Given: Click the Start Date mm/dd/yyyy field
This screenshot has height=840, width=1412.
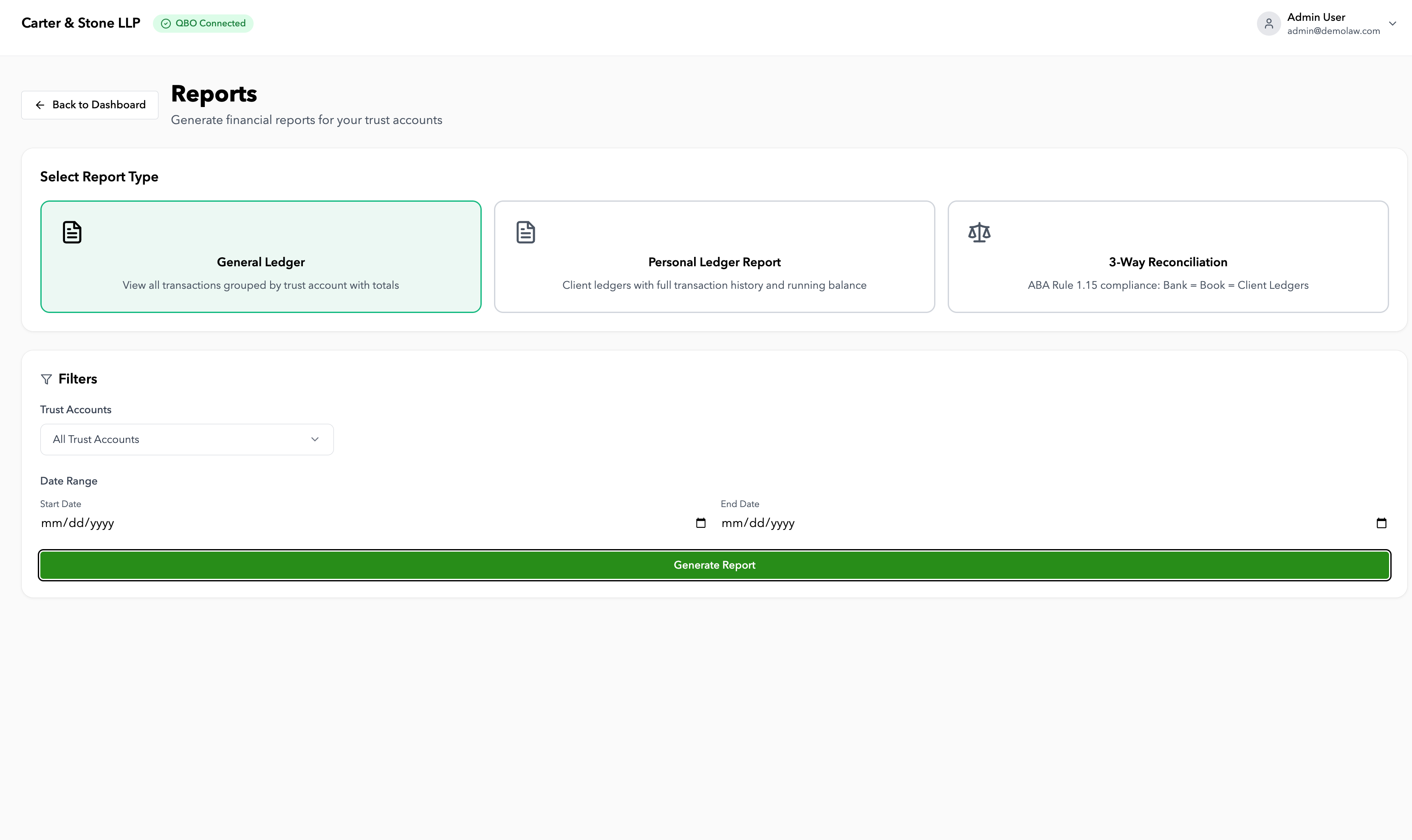Looking at the screenshot, I should coord(374,523).
